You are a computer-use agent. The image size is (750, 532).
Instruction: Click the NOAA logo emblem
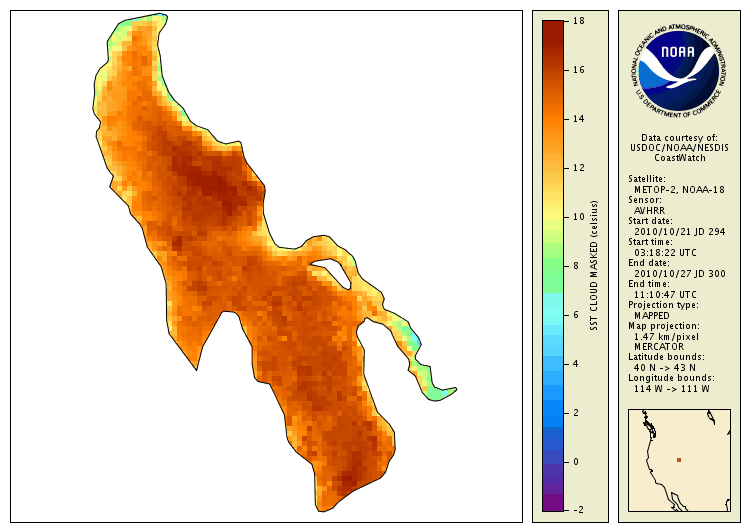tap(678, 71)
